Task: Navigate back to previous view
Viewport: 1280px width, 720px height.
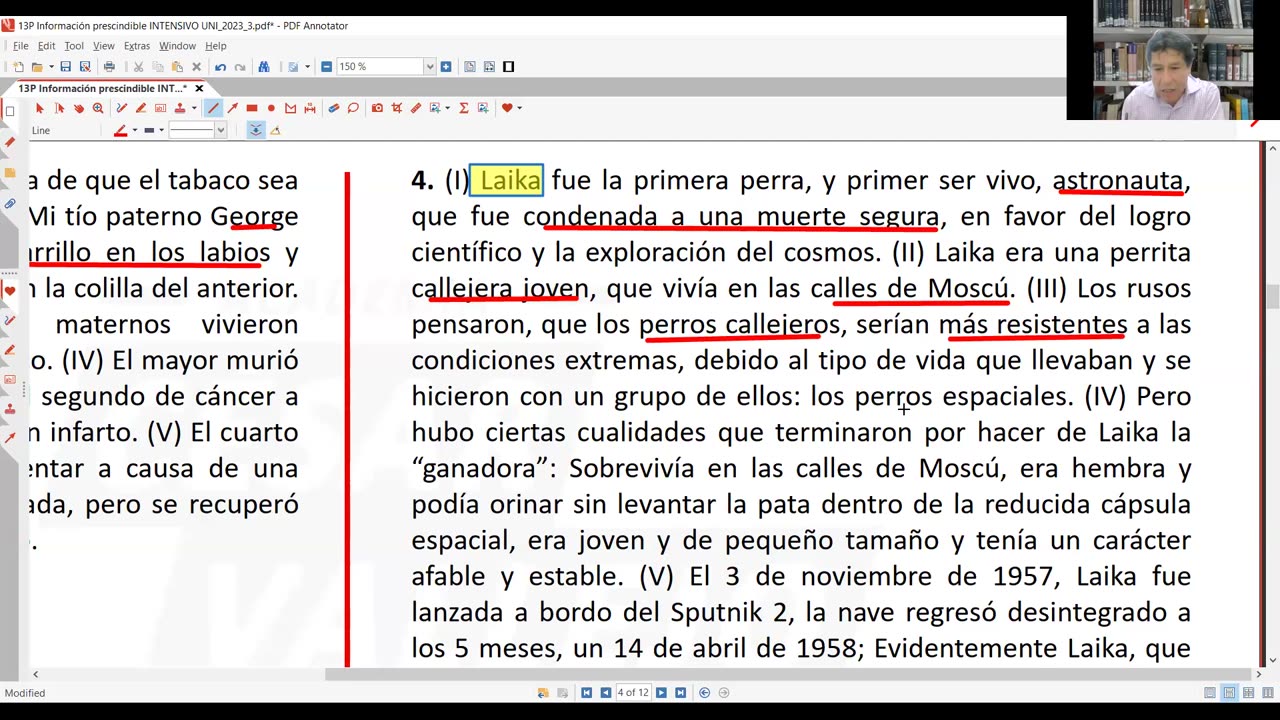Action: click(705, 692)
